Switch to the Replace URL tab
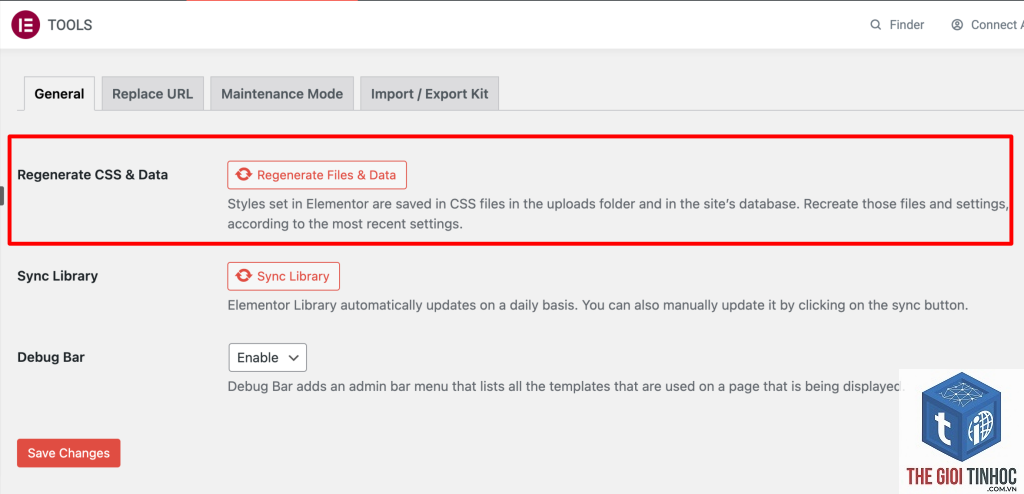 (x=153, y=93)
